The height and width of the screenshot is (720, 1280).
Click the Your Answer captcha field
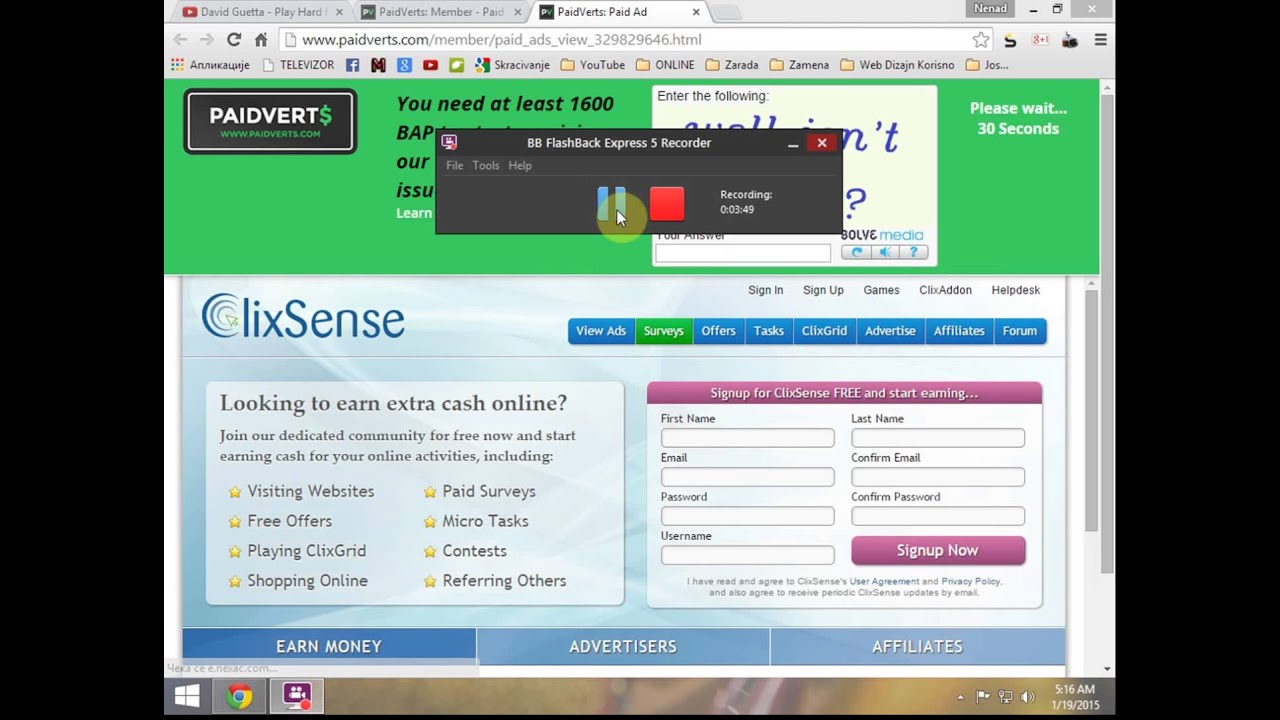(x=742, y=253)
